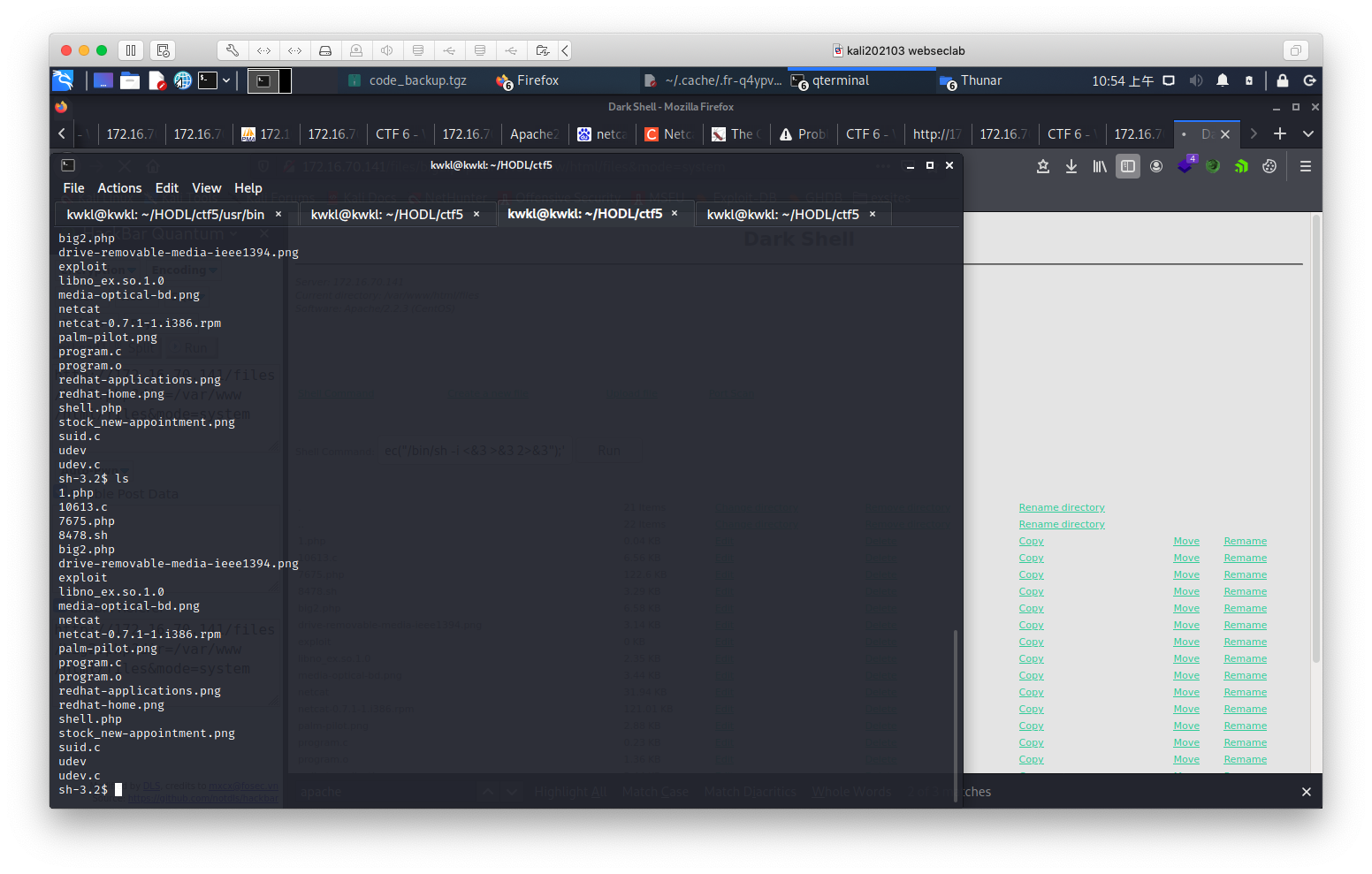Toggle the Firefox sidebar
The width and height of the screenshot is (1372, 874).
click(1128, 166)
